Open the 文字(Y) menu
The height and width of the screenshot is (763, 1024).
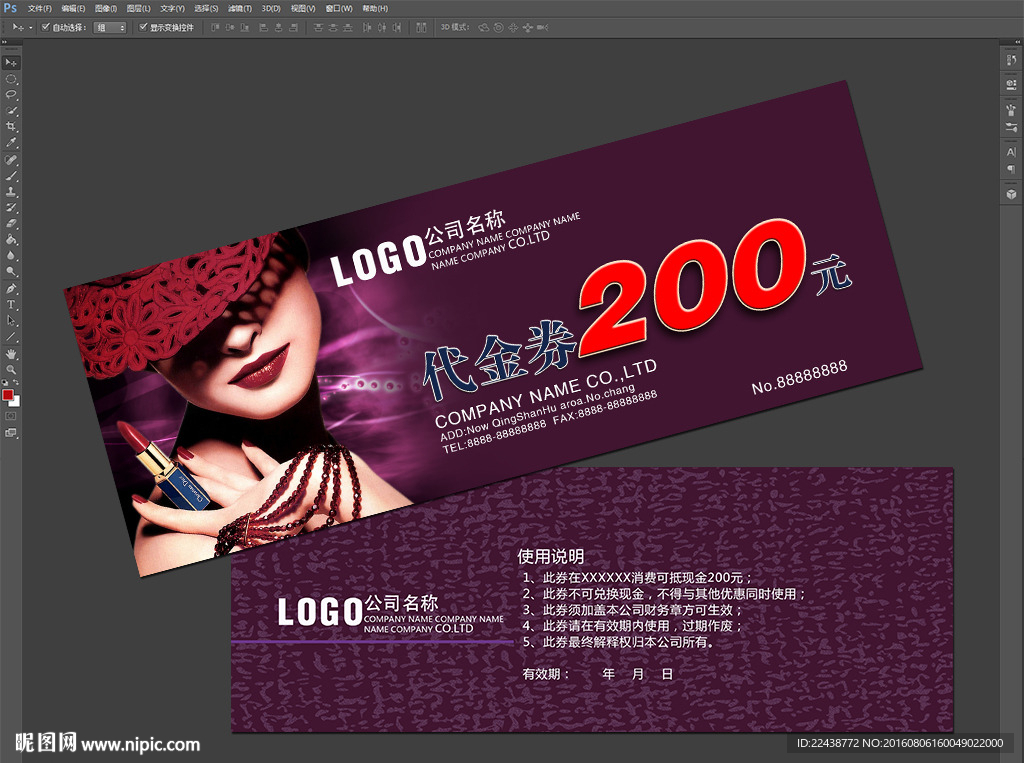[x=172, y=8]
